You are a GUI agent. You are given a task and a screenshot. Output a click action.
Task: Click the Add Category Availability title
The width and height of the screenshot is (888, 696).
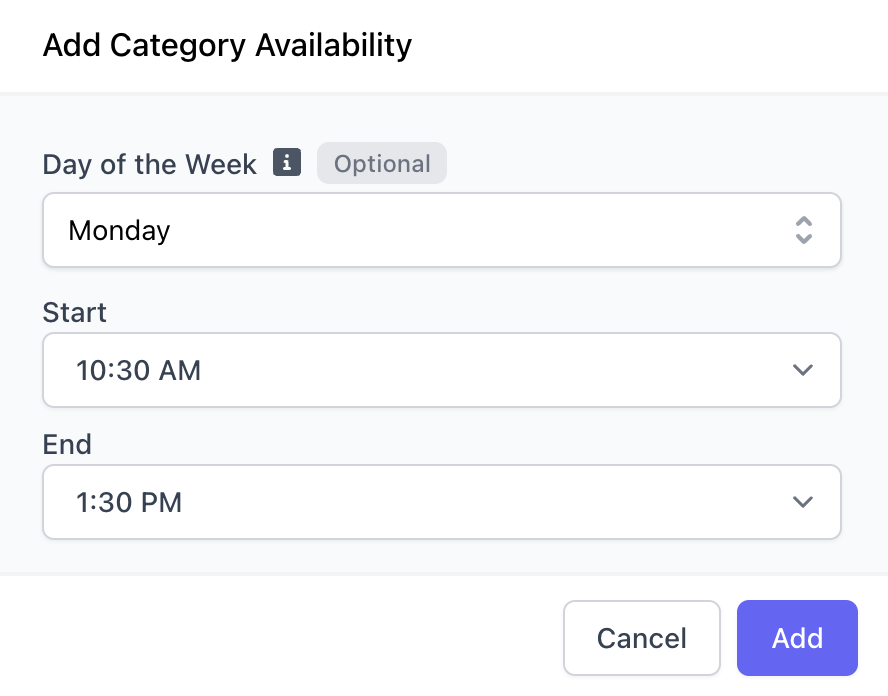[227, 45]
